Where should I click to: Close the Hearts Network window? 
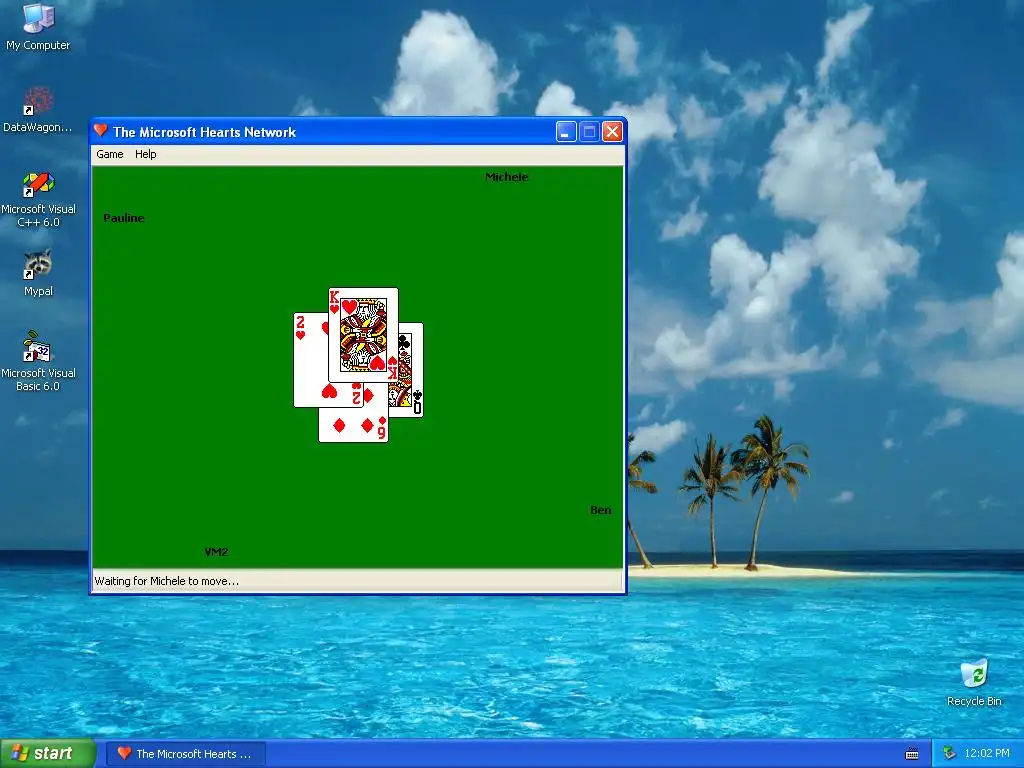612,132
